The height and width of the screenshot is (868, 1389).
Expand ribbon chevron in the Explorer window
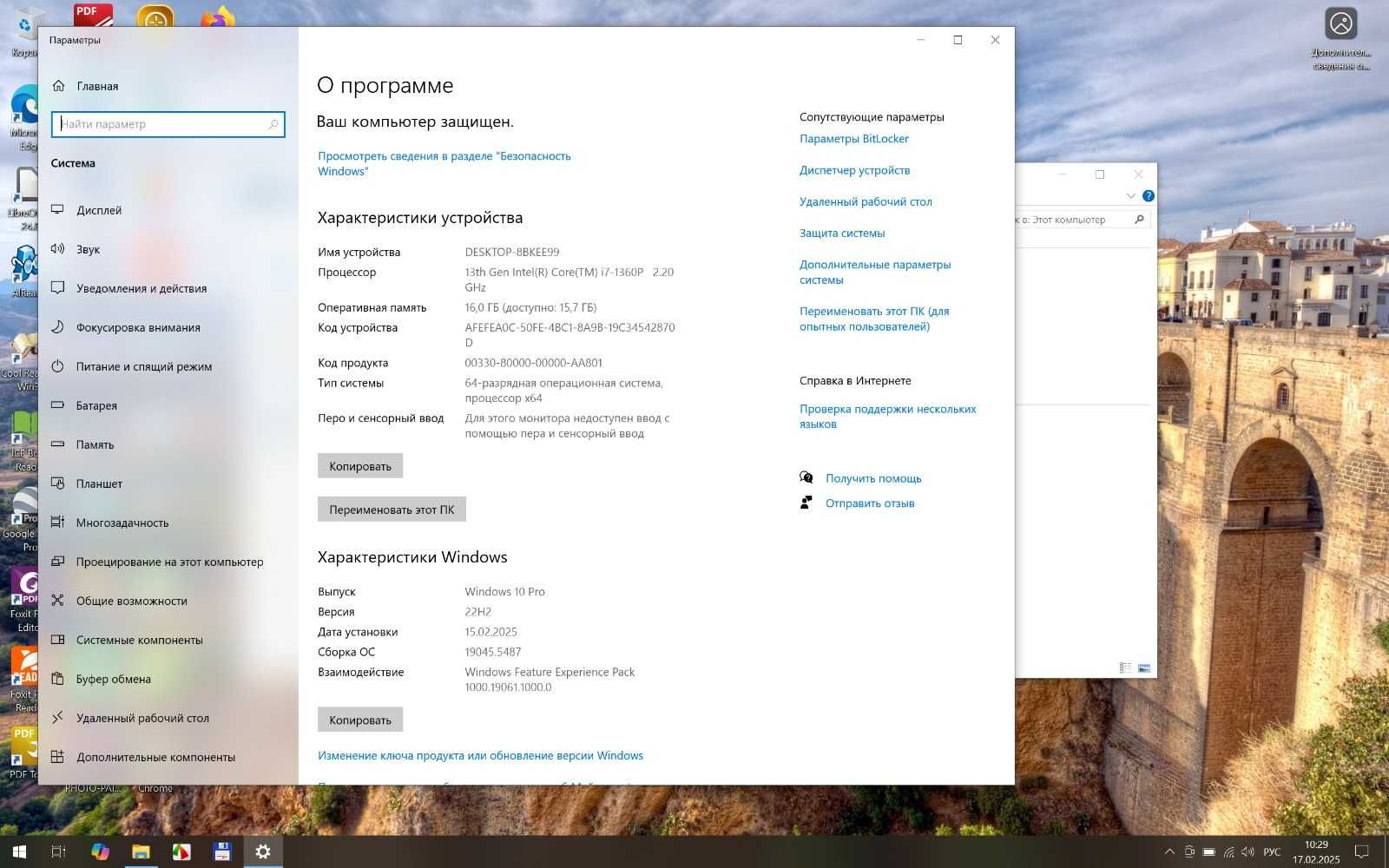coord(1130,196)
